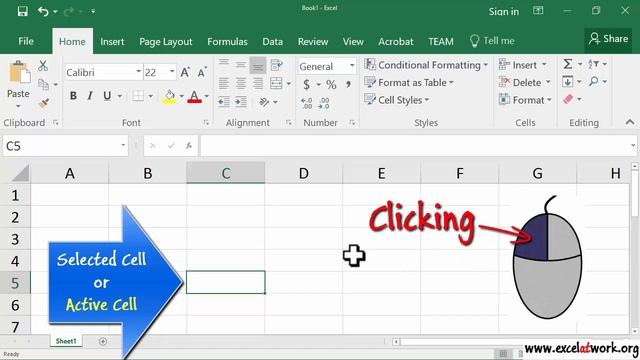The image size is (640, 360).
Task: Open the Name Box C5 dropdown arrow
Action: [x=123, y=146]
